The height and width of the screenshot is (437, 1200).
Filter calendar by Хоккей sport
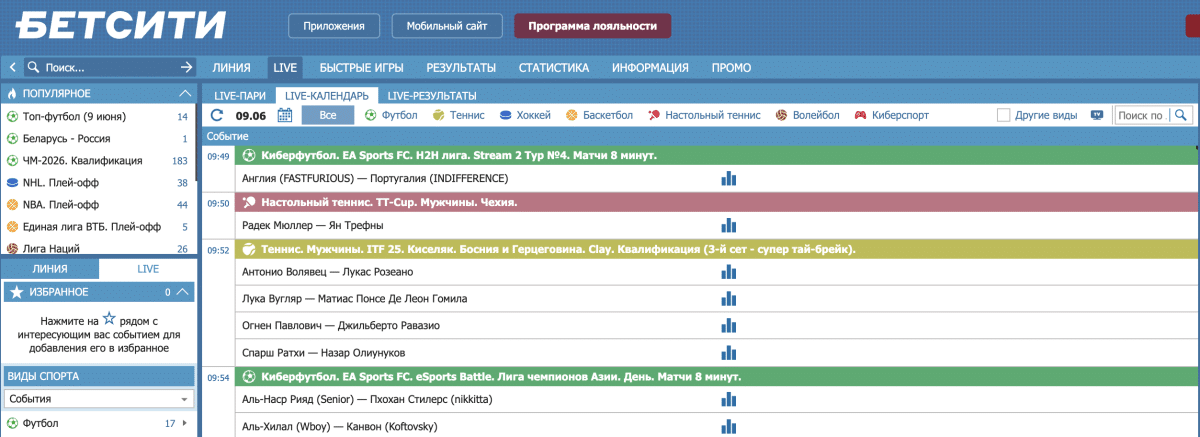tap(525, 115)
